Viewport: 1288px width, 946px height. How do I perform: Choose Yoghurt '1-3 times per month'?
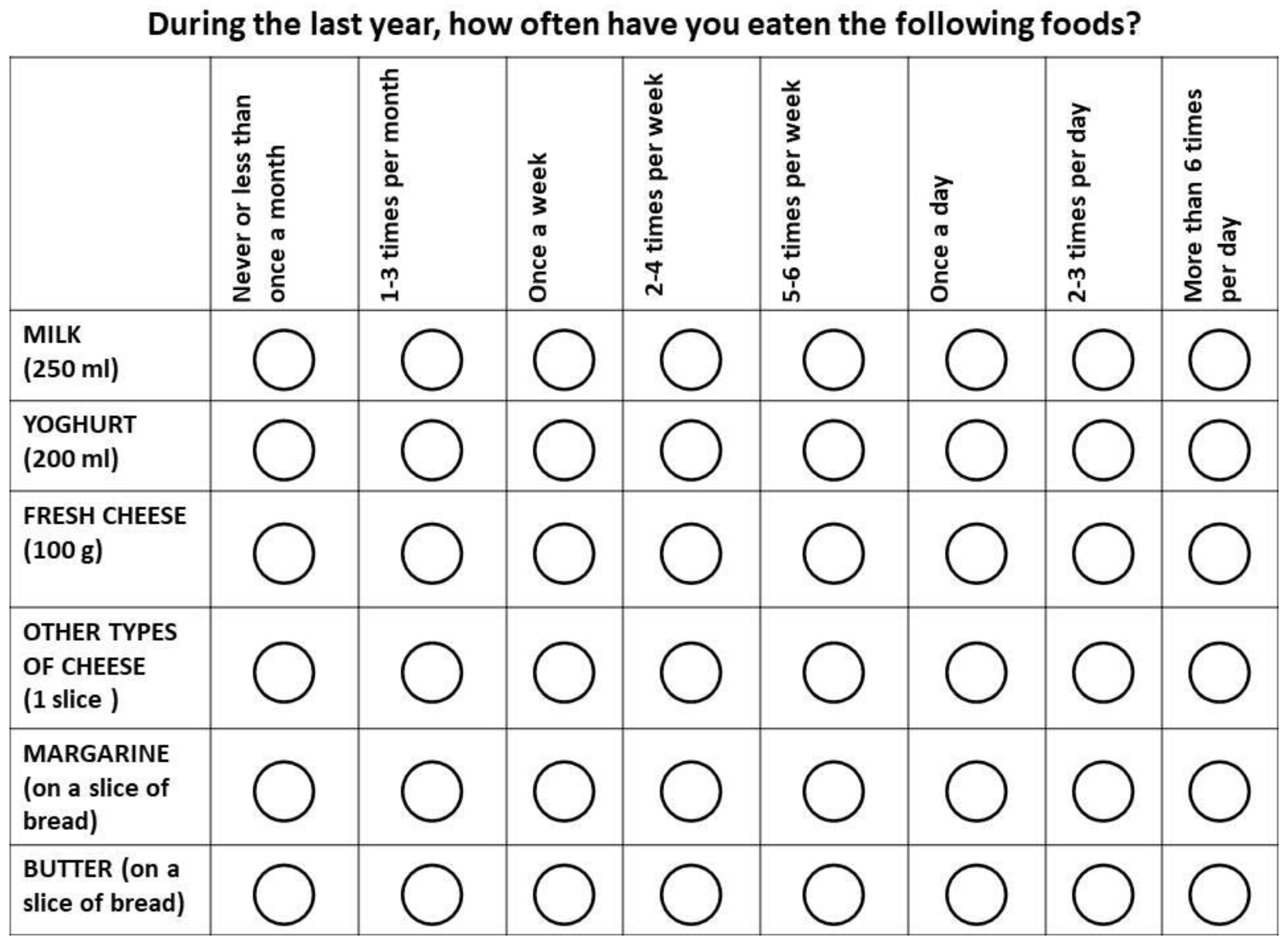[x=432, y=450]
